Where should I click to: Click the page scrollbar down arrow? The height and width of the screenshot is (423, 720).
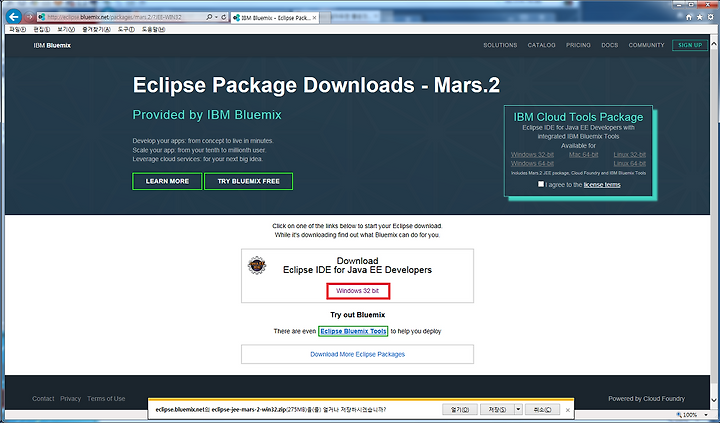coord(714,400)
